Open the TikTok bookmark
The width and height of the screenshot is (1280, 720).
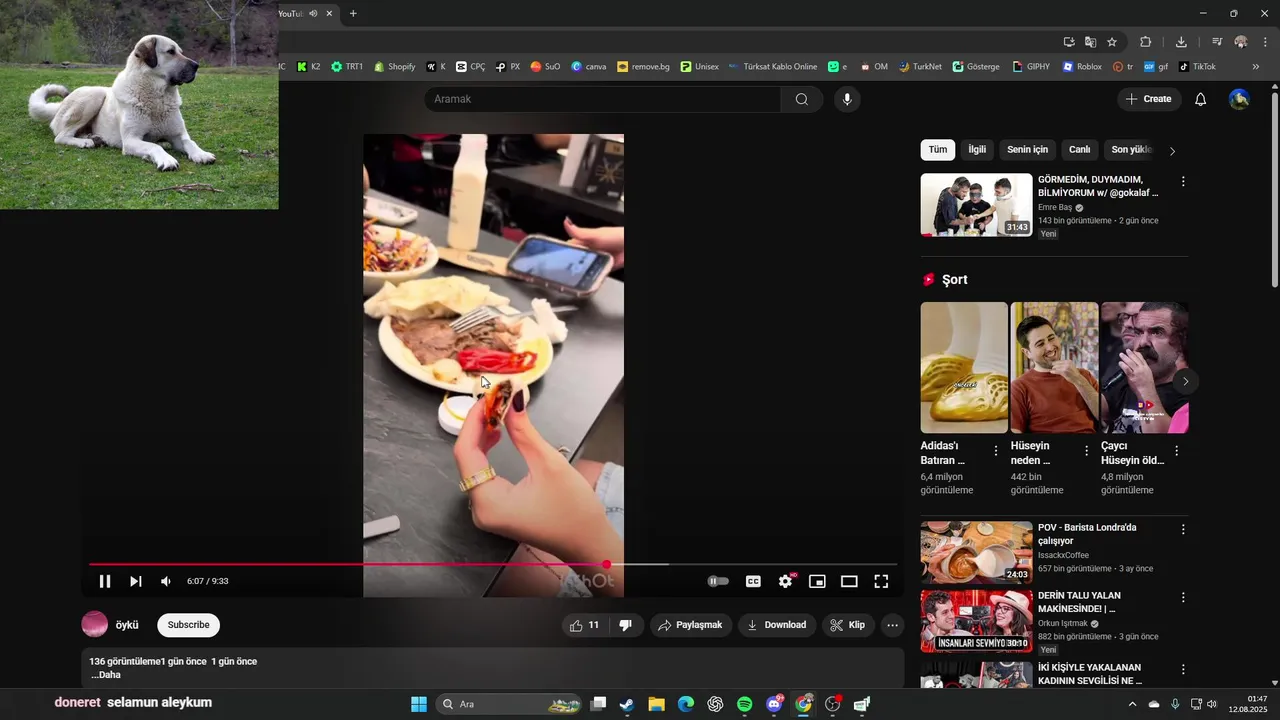(x=1197, y=67)
